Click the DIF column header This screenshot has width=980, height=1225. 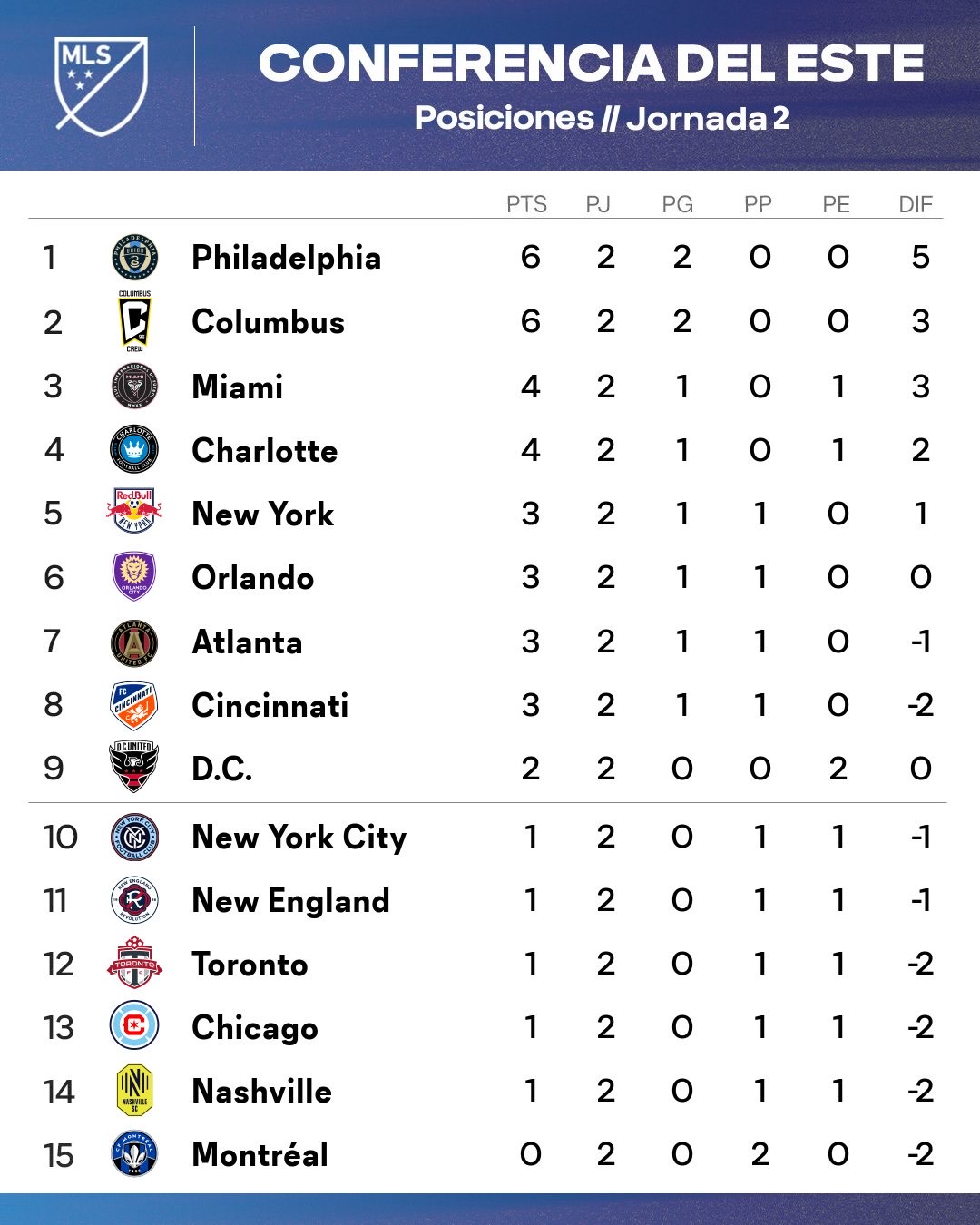[916, 204]
